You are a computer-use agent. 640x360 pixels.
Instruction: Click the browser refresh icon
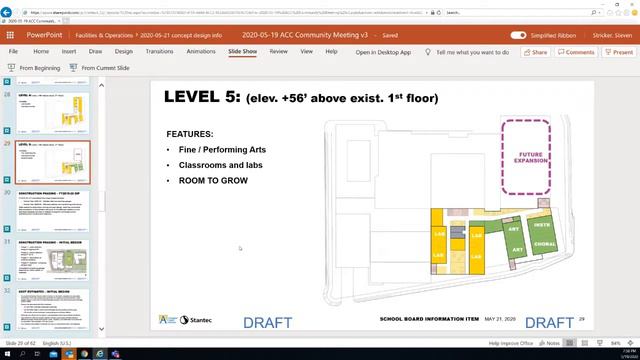coord(439,13)
